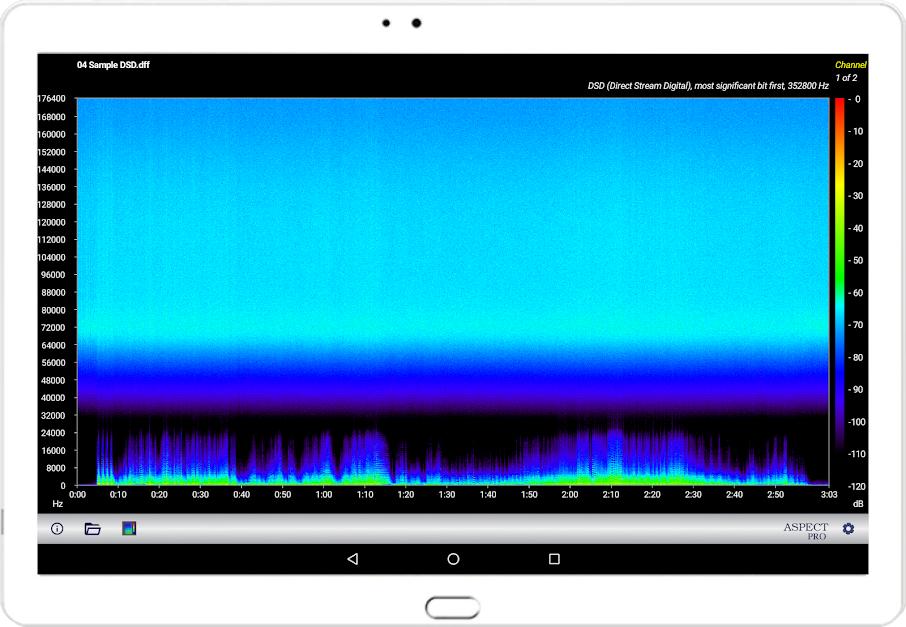The height and width of the screenshot is (627, 906).
Task: Click the 3:03 end time label
Action: point(829,495)
